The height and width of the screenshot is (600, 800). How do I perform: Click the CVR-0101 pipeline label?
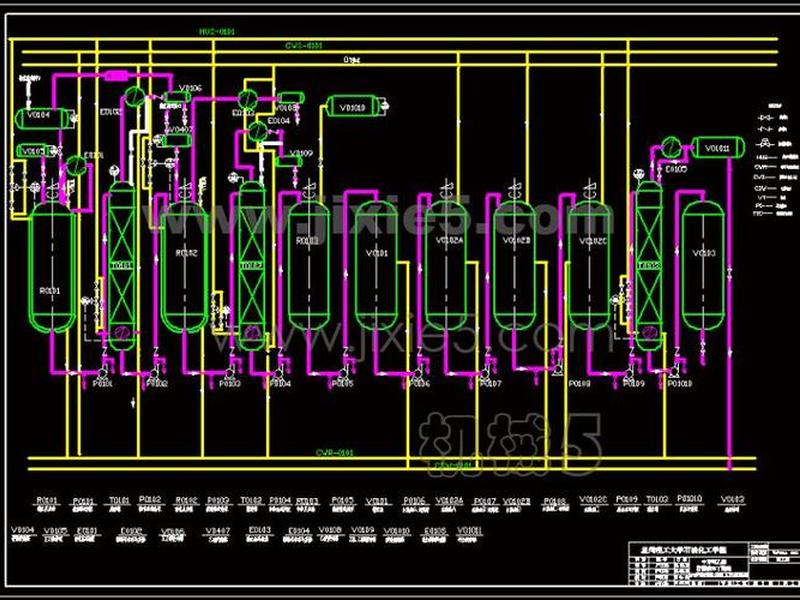(334, 453)
